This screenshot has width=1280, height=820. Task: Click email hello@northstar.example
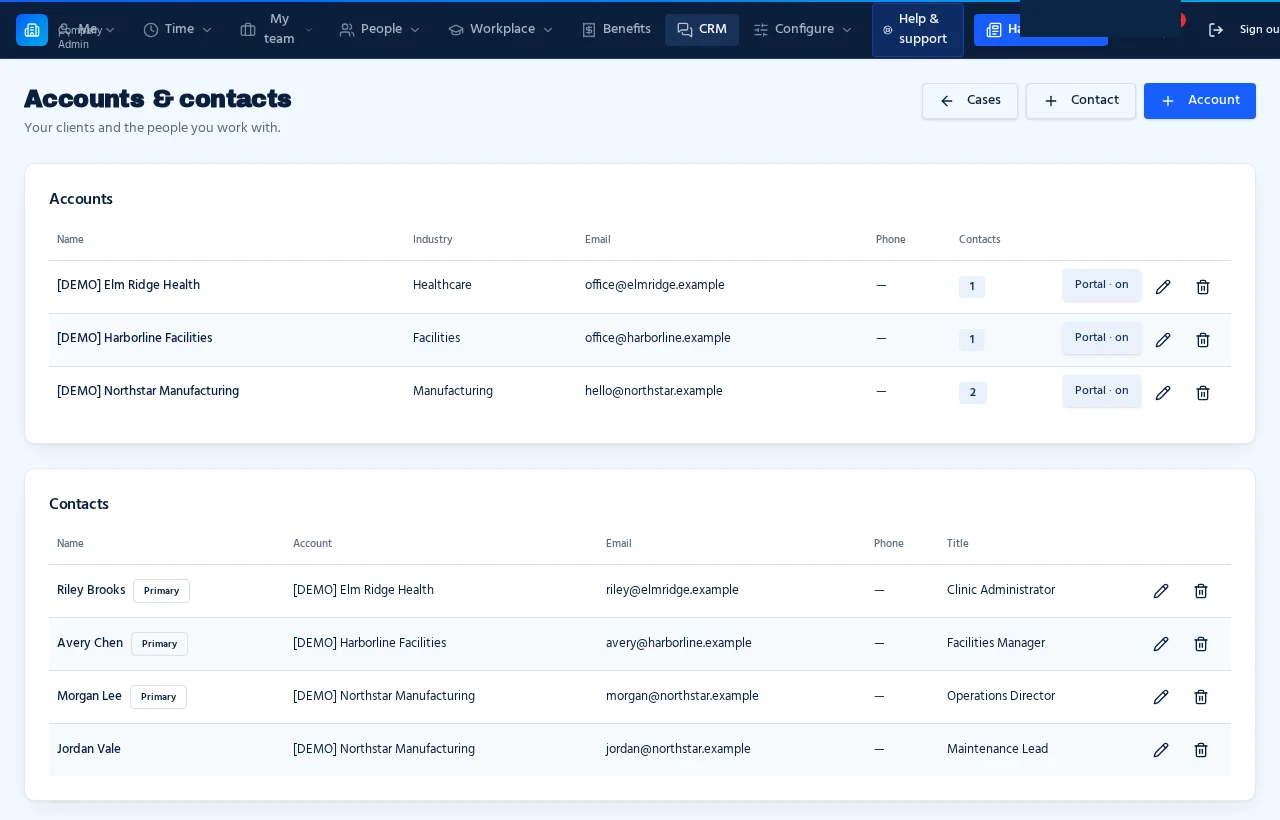654,392
